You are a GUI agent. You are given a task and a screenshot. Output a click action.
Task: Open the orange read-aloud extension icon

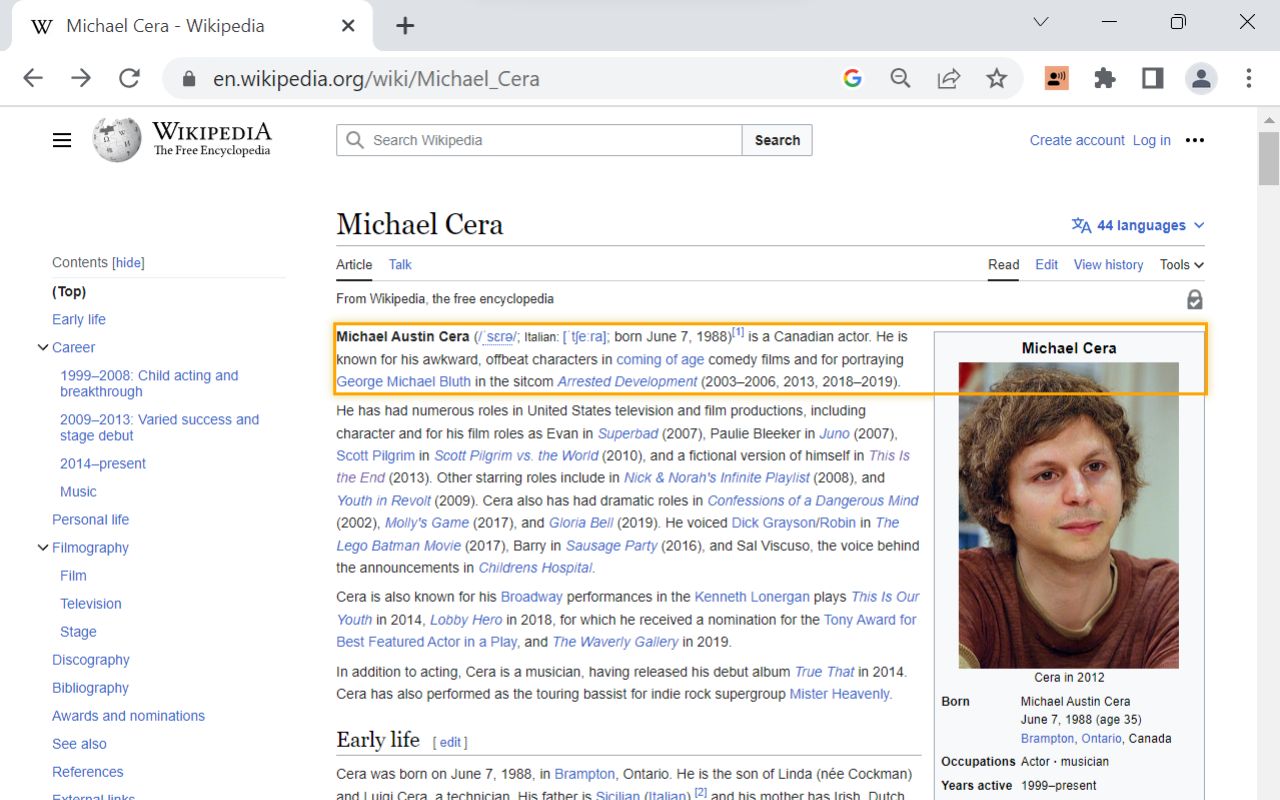coord(1056,78)
